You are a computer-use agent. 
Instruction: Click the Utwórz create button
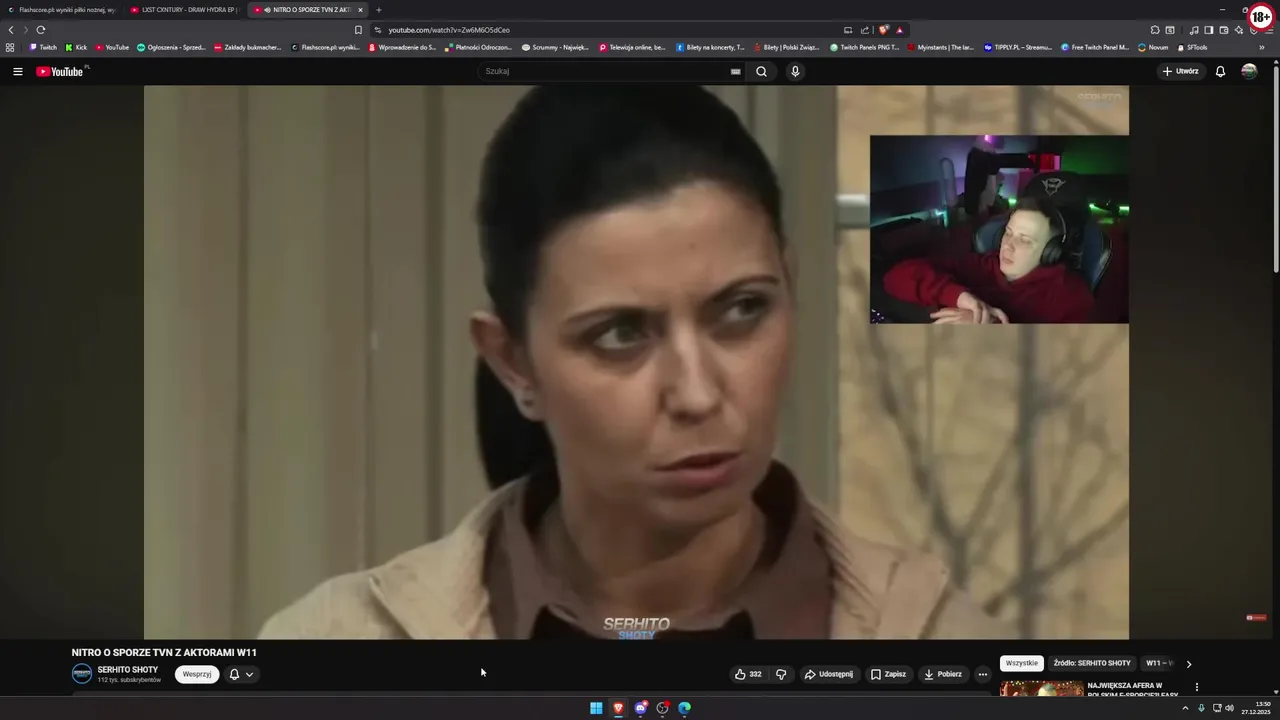click(1180, 71)
